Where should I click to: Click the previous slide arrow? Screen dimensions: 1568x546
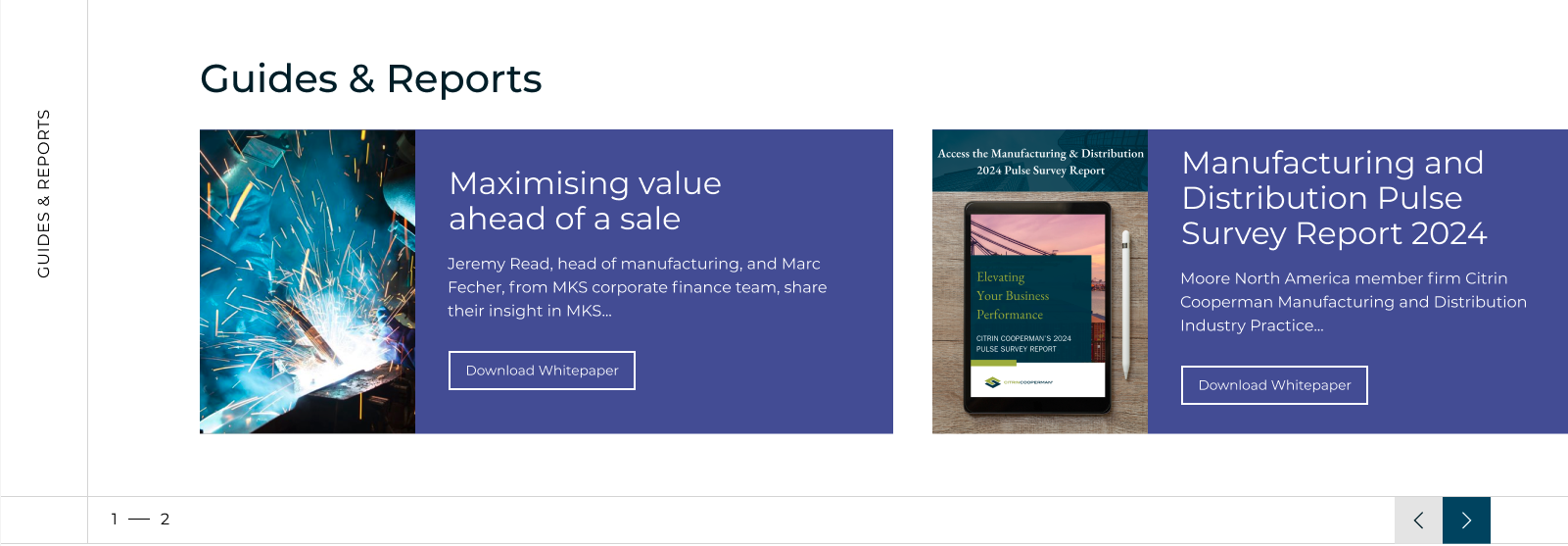[x=1418, y=521]
